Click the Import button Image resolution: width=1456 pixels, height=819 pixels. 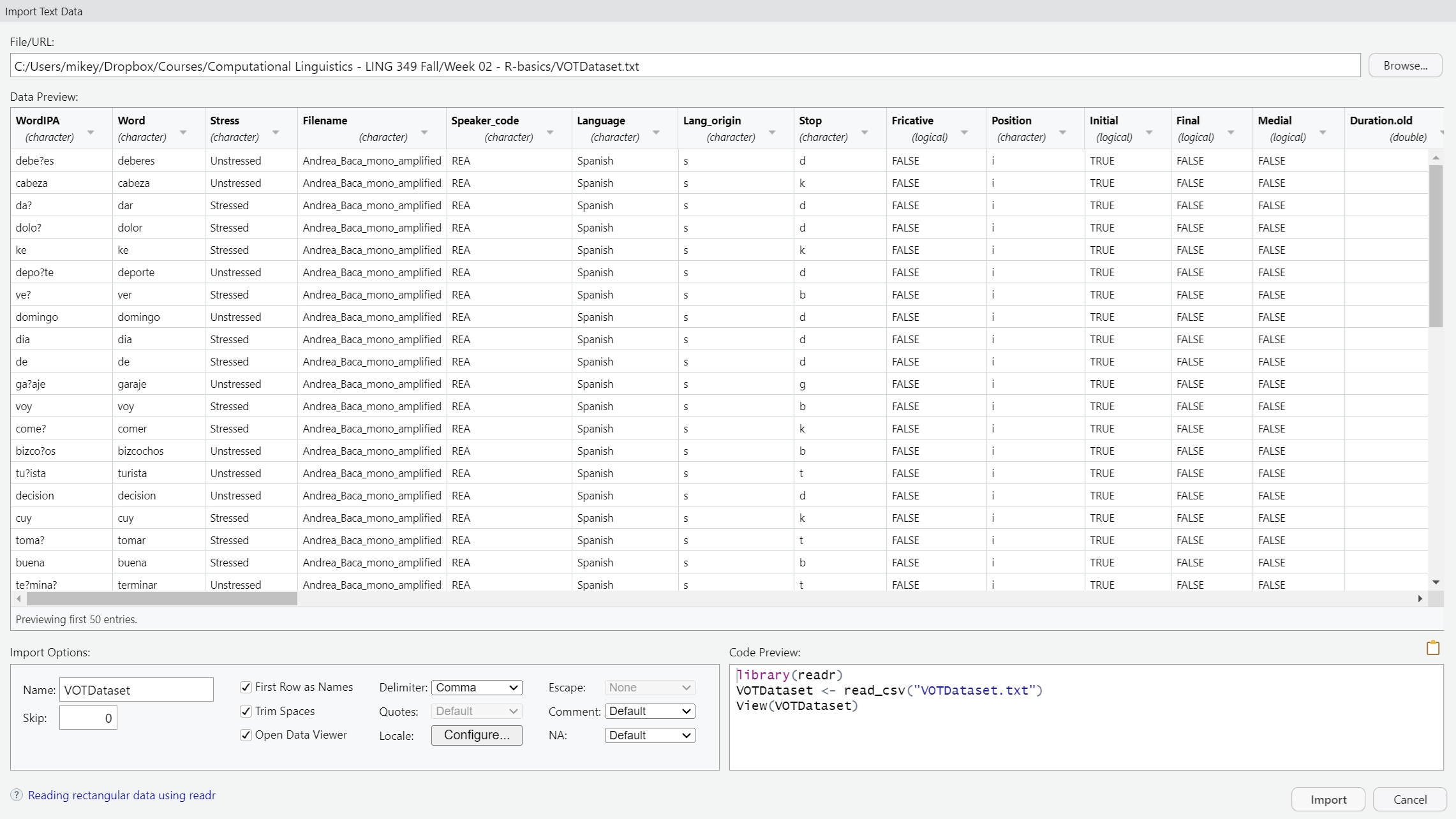(1327, 799)
